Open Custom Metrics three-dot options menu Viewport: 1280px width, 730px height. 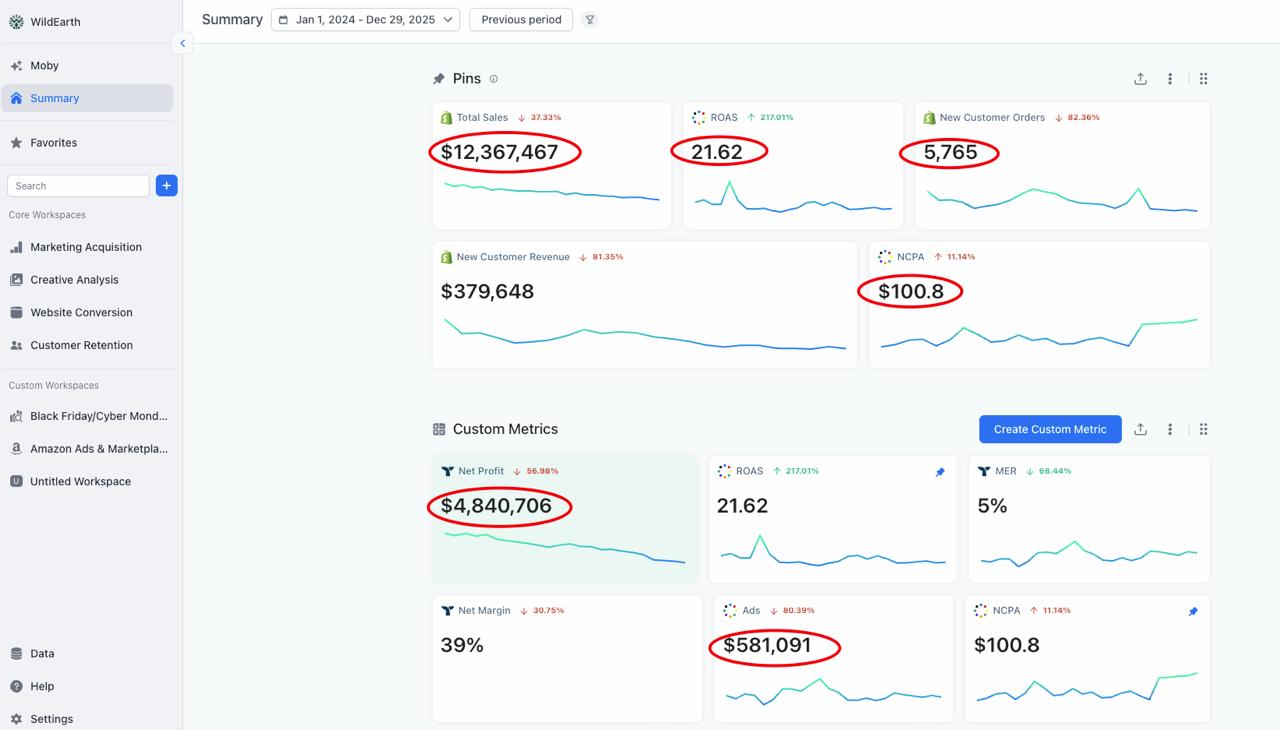(x=1170, y=429)
